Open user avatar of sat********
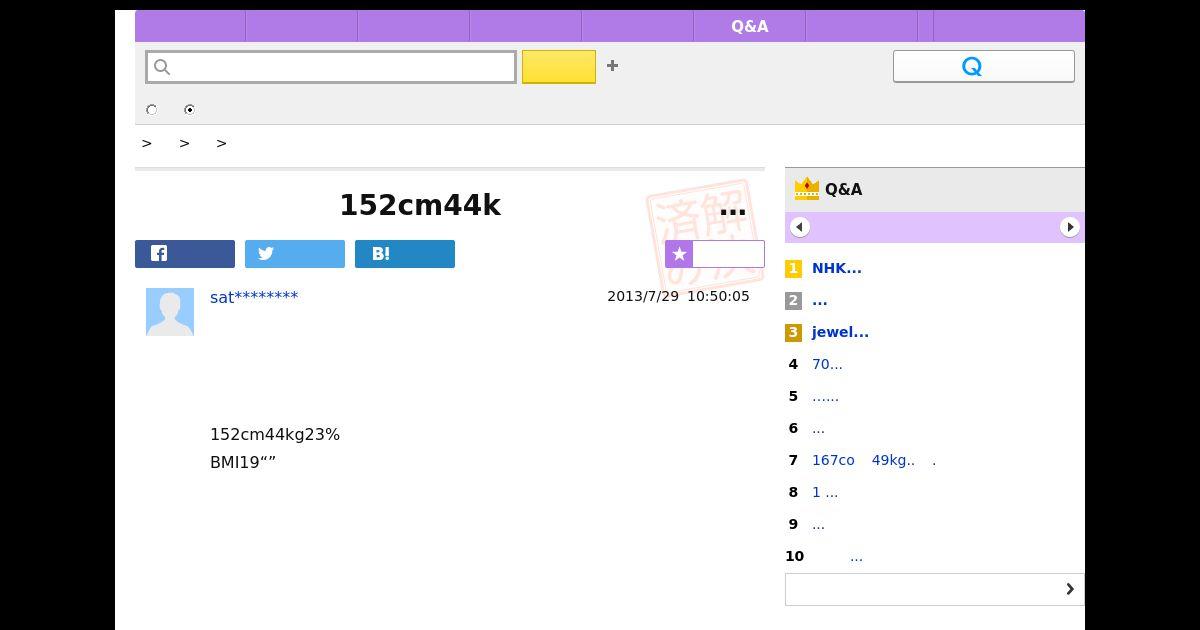The image size is (1200, 630). click(x=170, y=312)
